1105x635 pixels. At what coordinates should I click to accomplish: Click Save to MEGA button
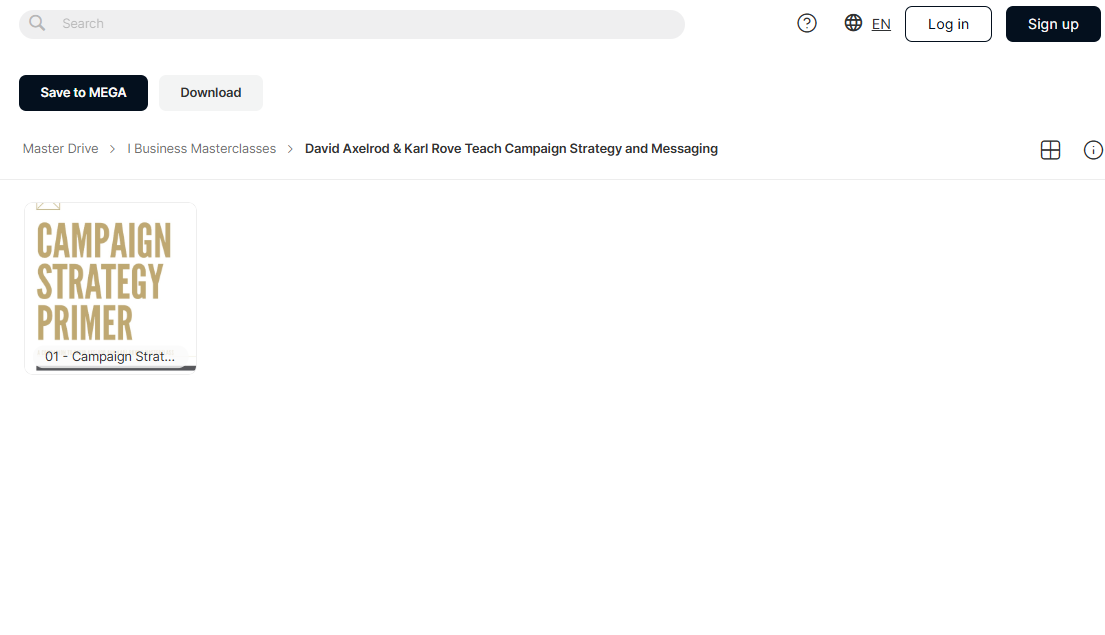(83, 93)
